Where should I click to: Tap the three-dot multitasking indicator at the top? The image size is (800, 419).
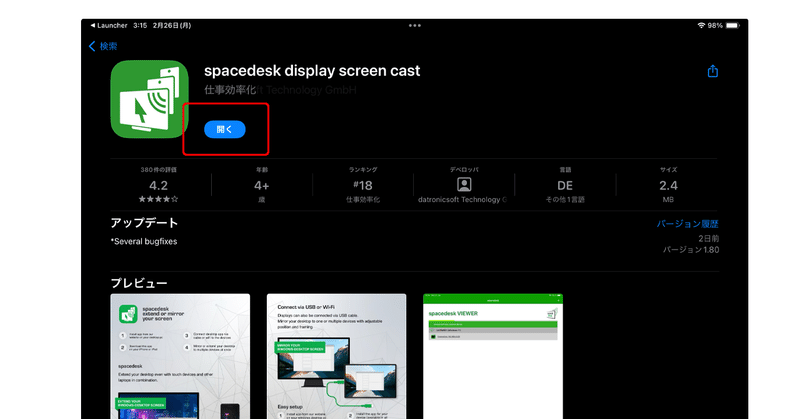[x=415, y=26]
